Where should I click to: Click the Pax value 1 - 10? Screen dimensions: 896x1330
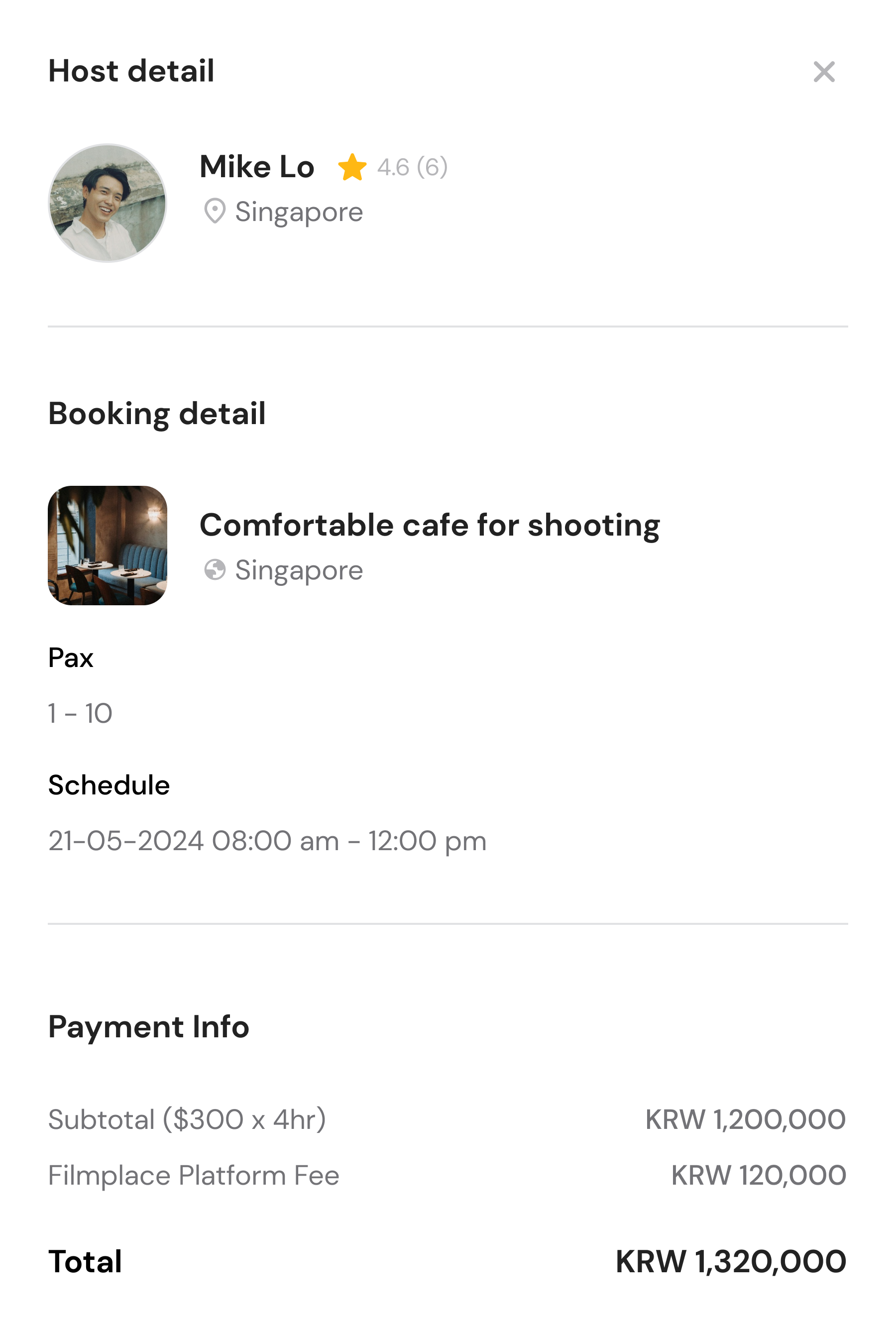80,714
